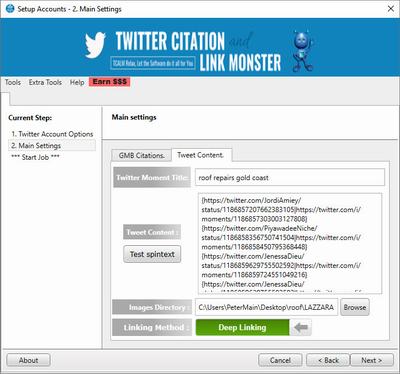Select step 2. Main Settings
Screen dimensions: 400x374
tap(52, 146)
